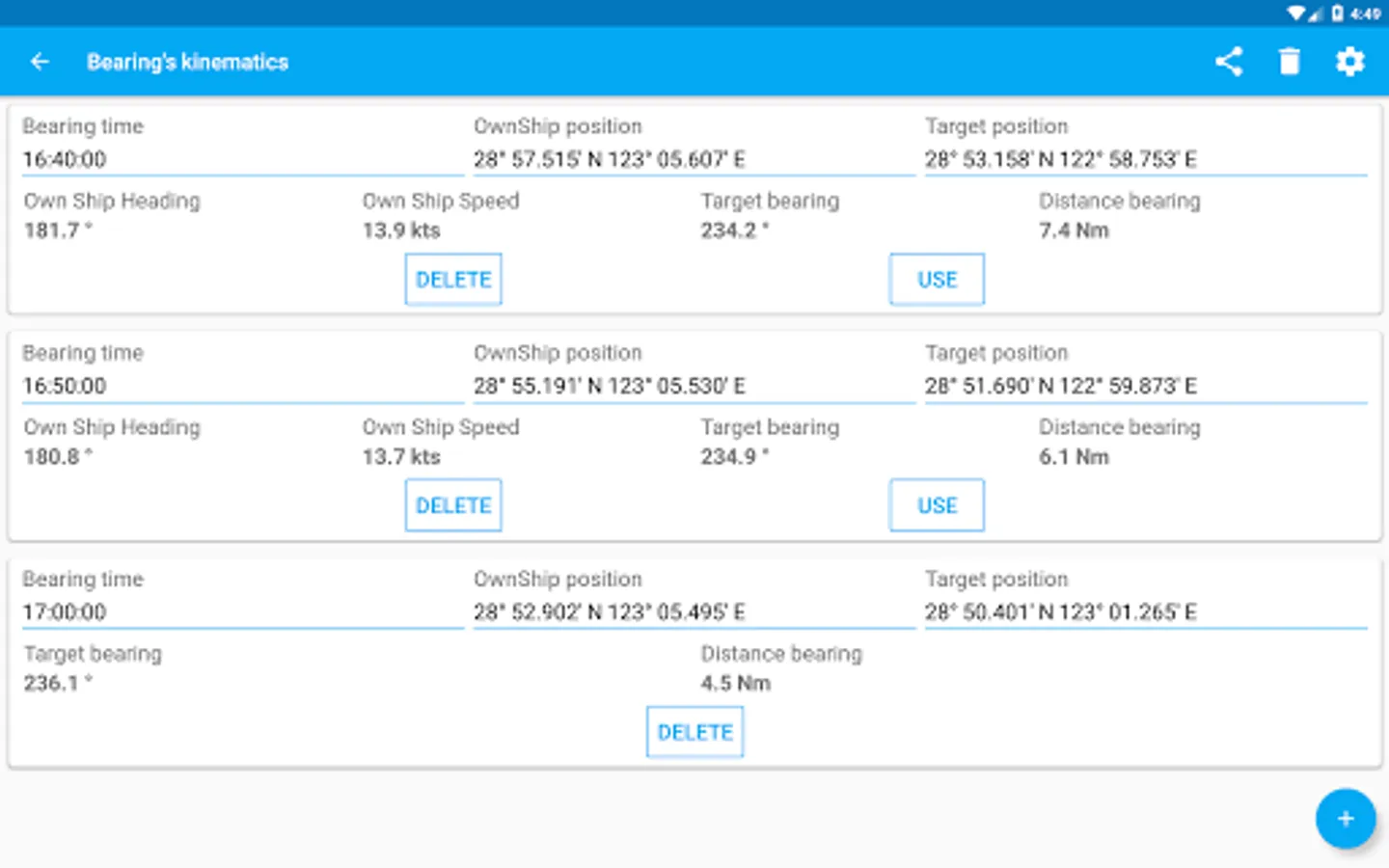
Task: Edit OwnShip position 28° 52.902' N field
Action: click(694, 611)
